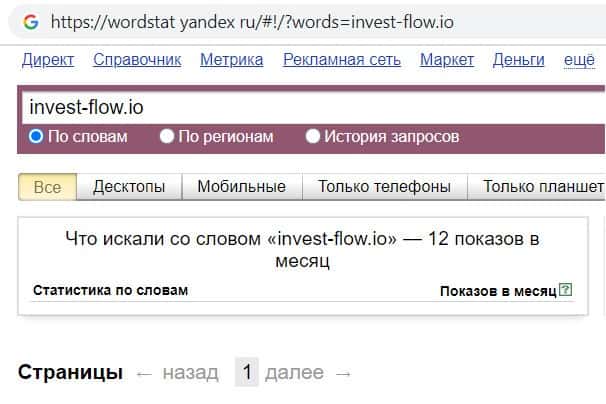
Task: Click the Показов в месяц column header
Action: (498, 291)
